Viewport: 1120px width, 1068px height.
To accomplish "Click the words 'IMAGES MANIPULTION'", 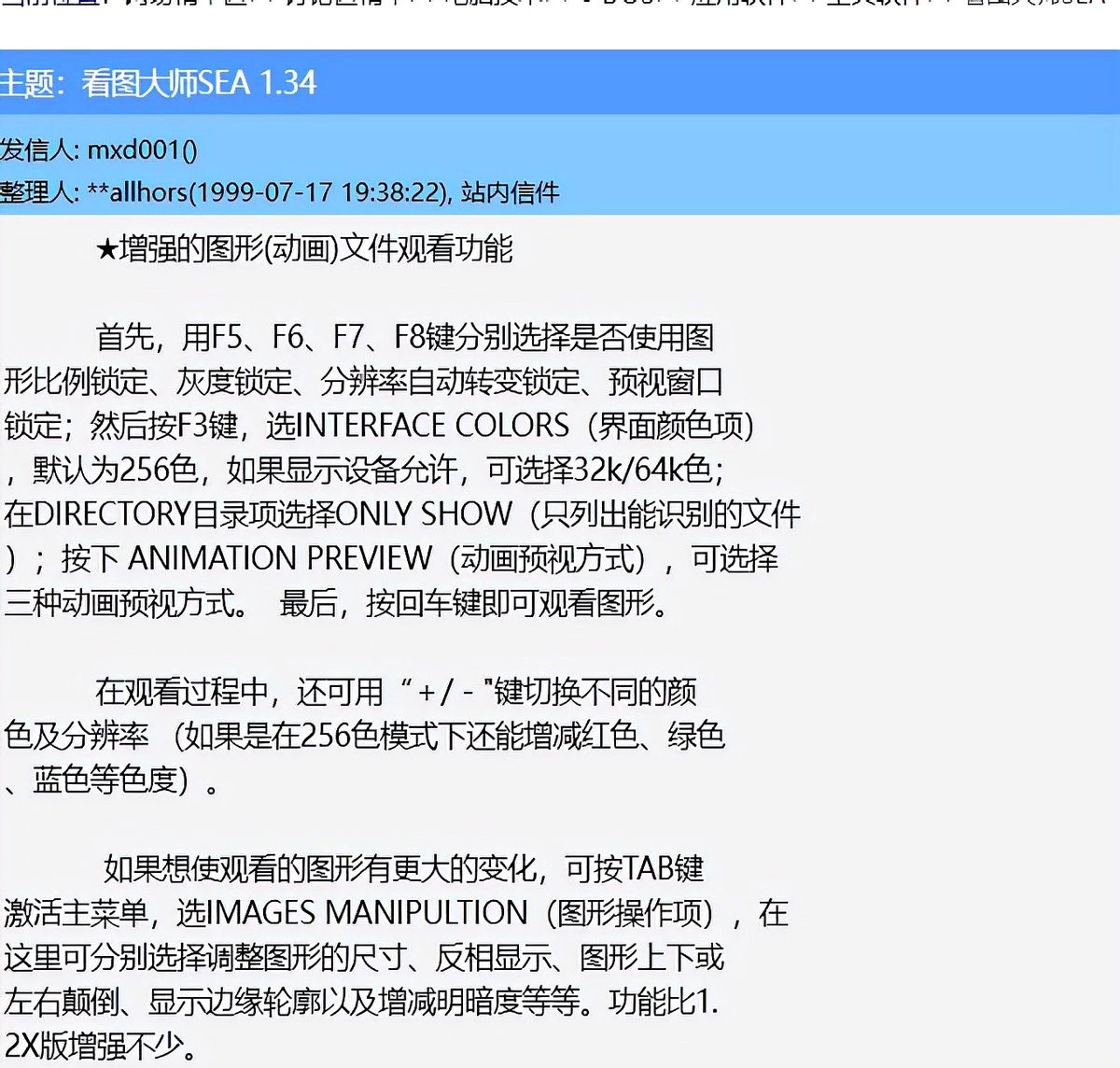I will [x=367, y=913].
